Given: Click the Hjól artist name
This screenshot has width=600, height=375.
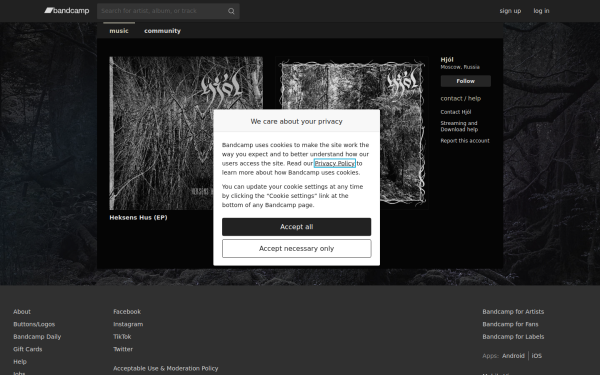Looking at the screenshot, I should point(447,59).
